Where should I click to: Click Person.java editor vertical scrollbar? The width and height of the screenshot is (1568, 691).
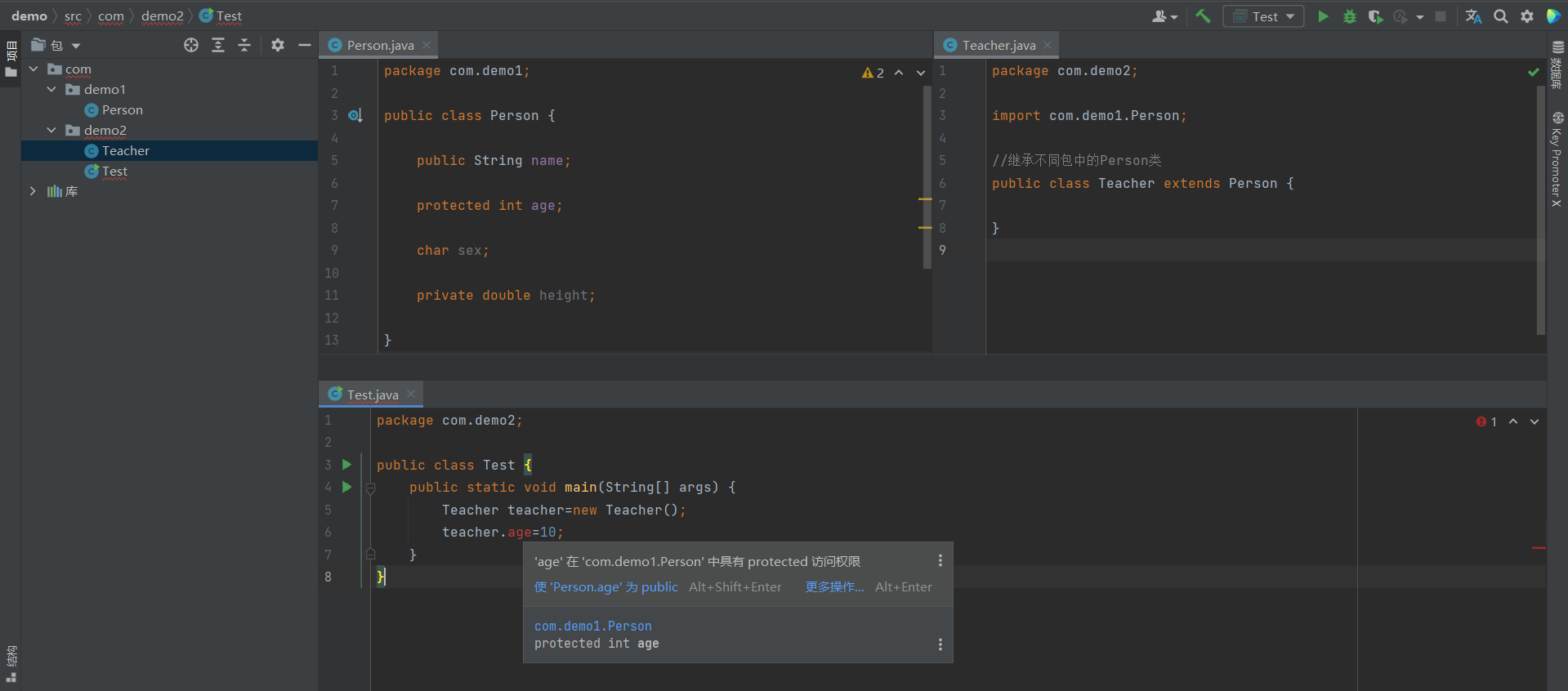coord(927,177)
